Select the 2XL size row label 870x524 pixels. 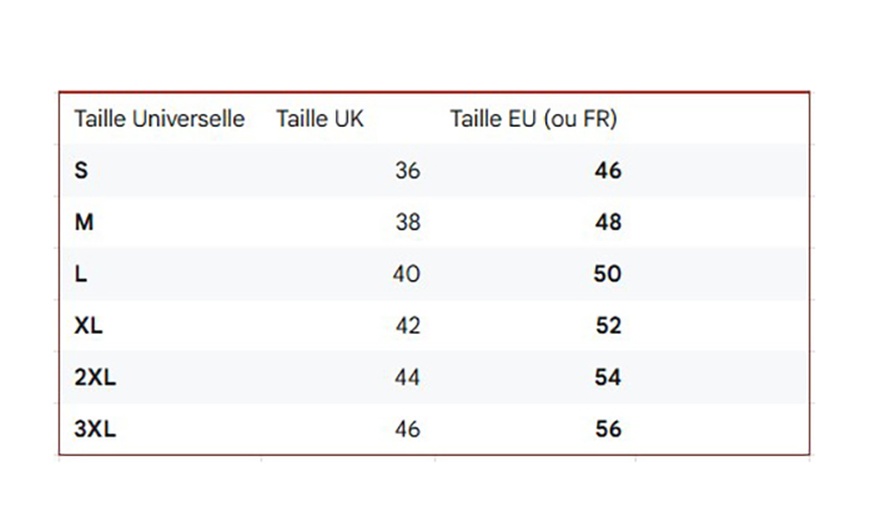click(95, 378)
